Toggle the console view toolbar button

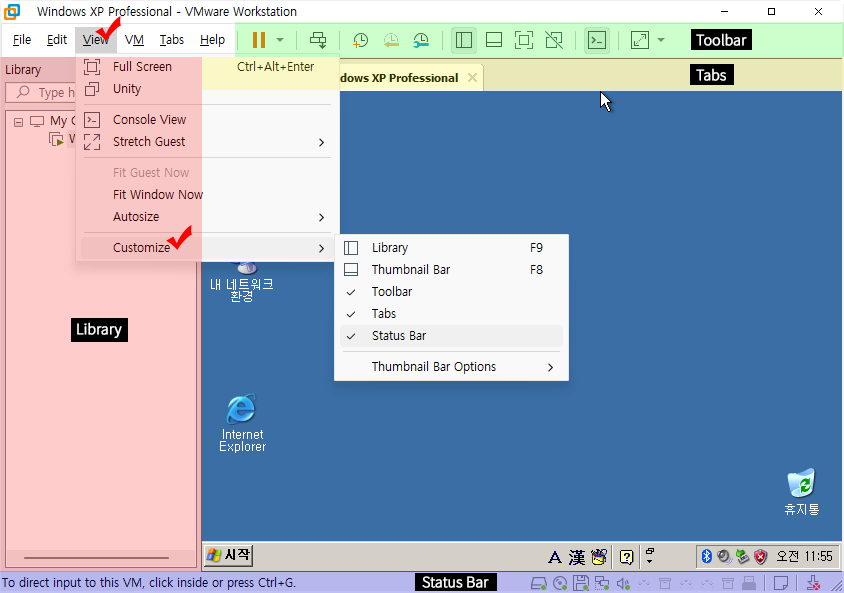click(597, 40)
